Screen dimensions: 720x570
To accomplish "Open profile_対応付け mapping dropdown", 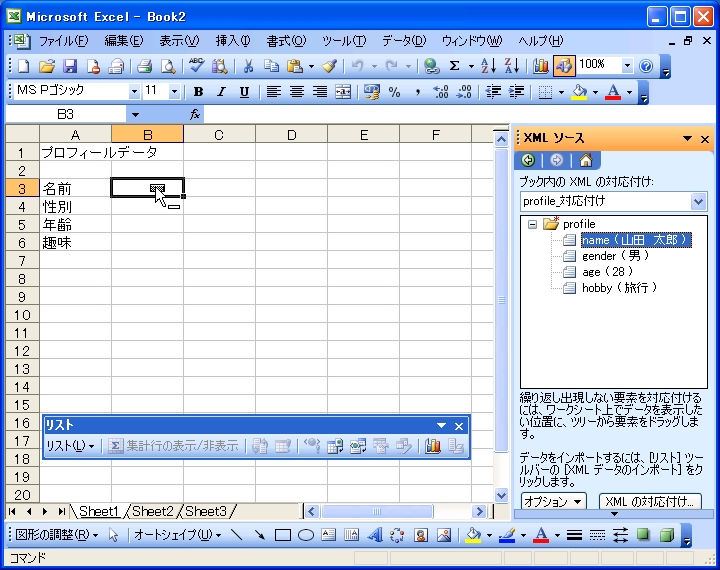I will coord(698,201).
